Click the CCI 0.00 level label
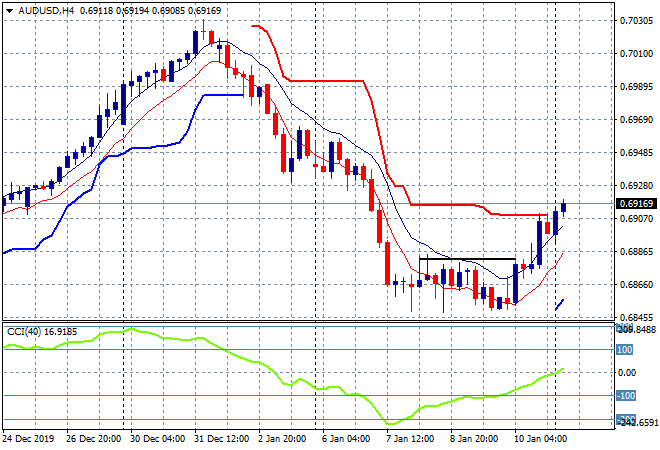Image resolution: width=660 pixels, height=450 pixels. 627,373
